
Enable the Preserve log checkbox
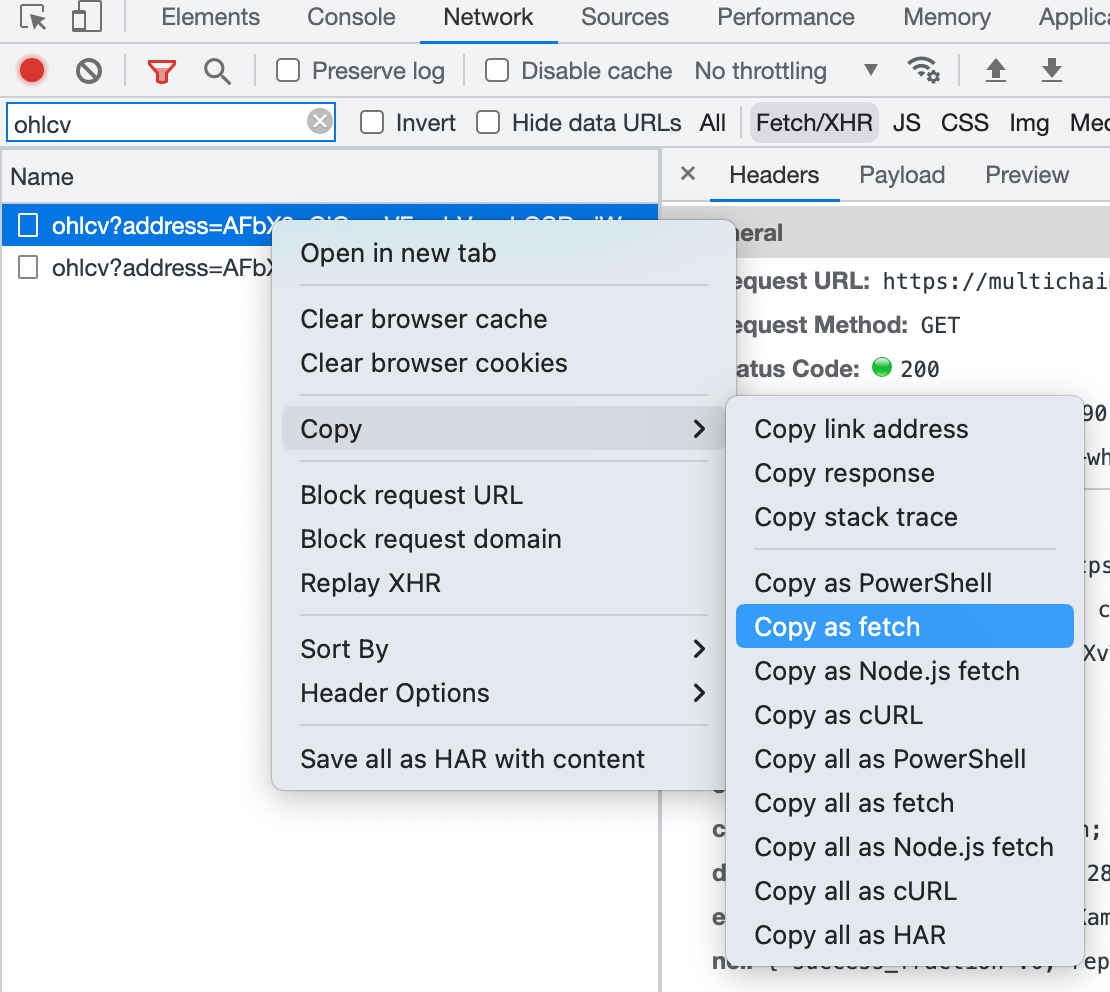click(x=288, y=71)
